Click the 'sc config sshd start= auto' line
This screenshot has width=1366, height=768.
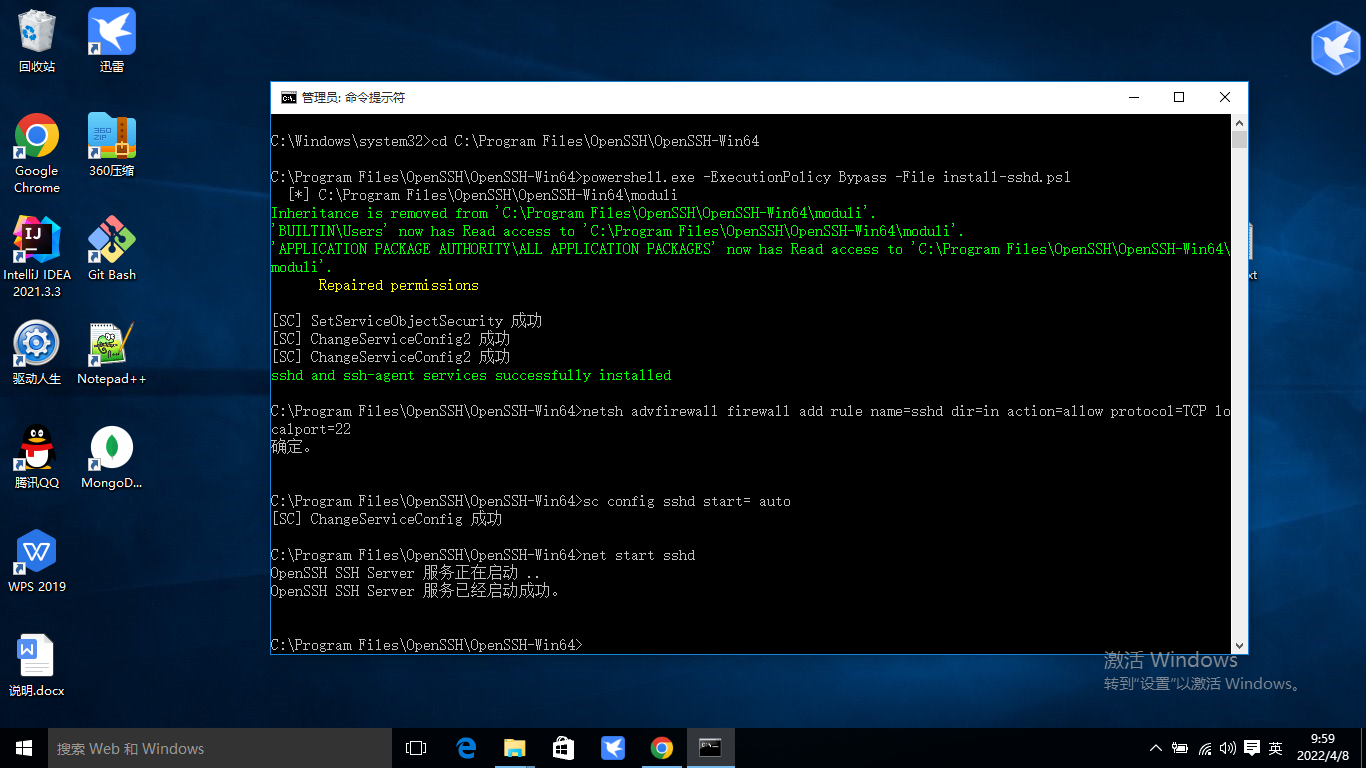pos(531,501)
